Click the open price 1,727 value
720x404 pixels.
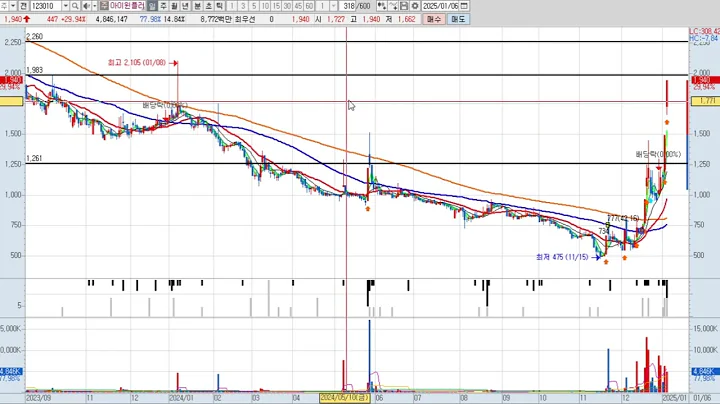[x=336, y=19]
